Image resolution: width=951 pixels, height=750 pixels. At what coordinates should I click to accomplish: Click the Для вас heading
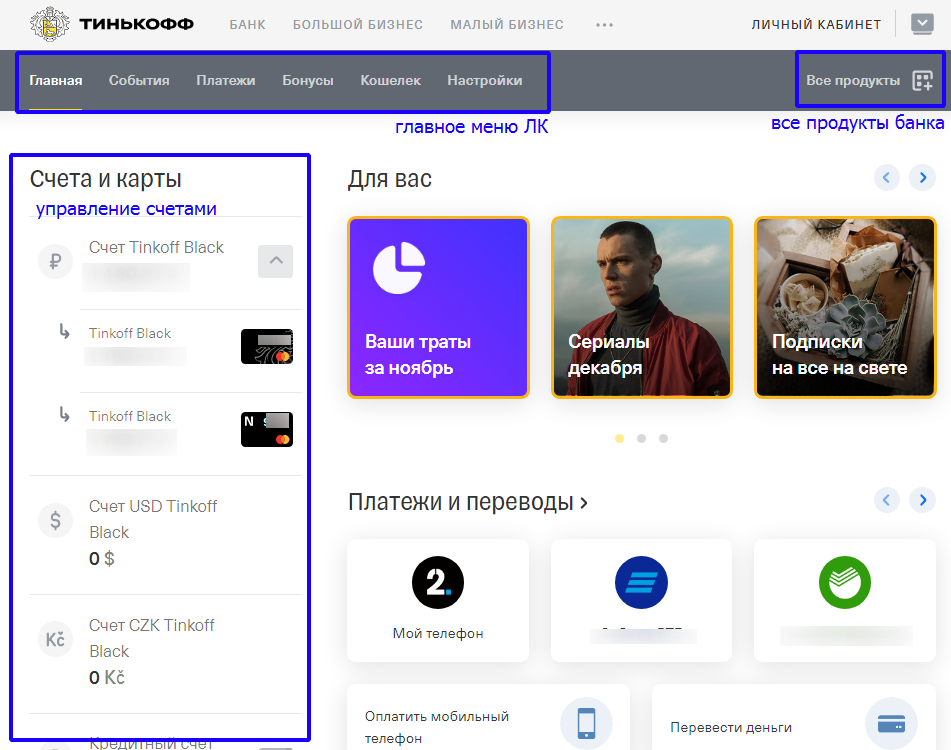coord(389,179)
